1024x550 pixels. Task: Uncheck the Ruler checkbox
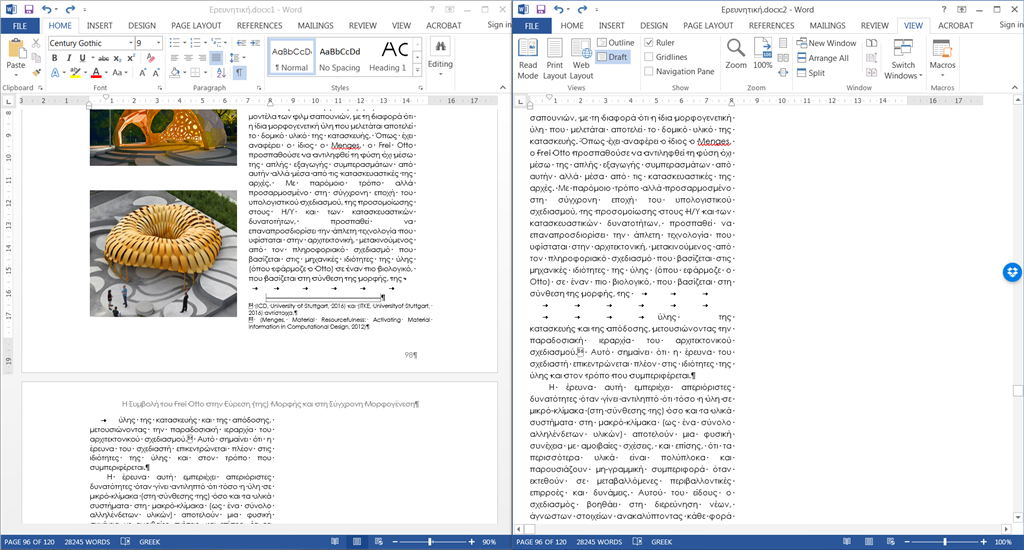[648, 42]
